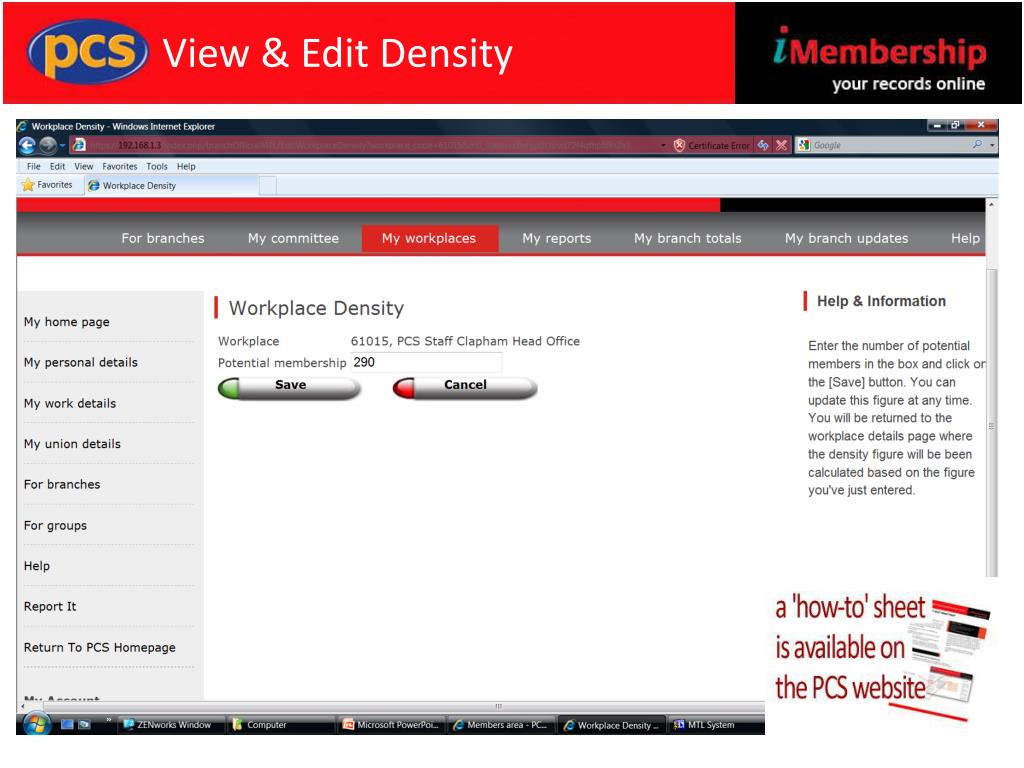Click the browser Back arrow button
The width and height of the screenshot is (1024, 768).
27,145
